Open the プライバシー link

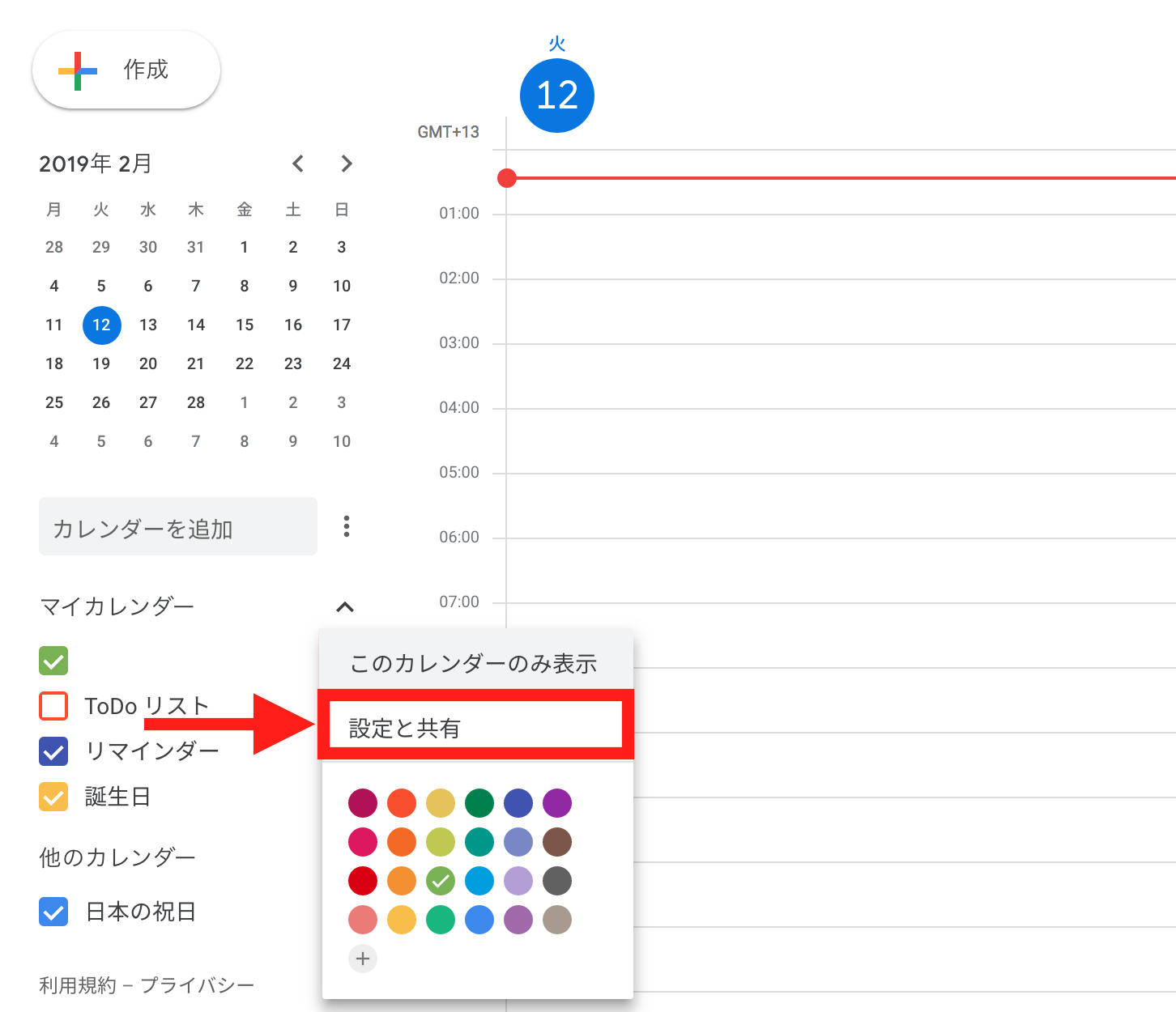201,984
